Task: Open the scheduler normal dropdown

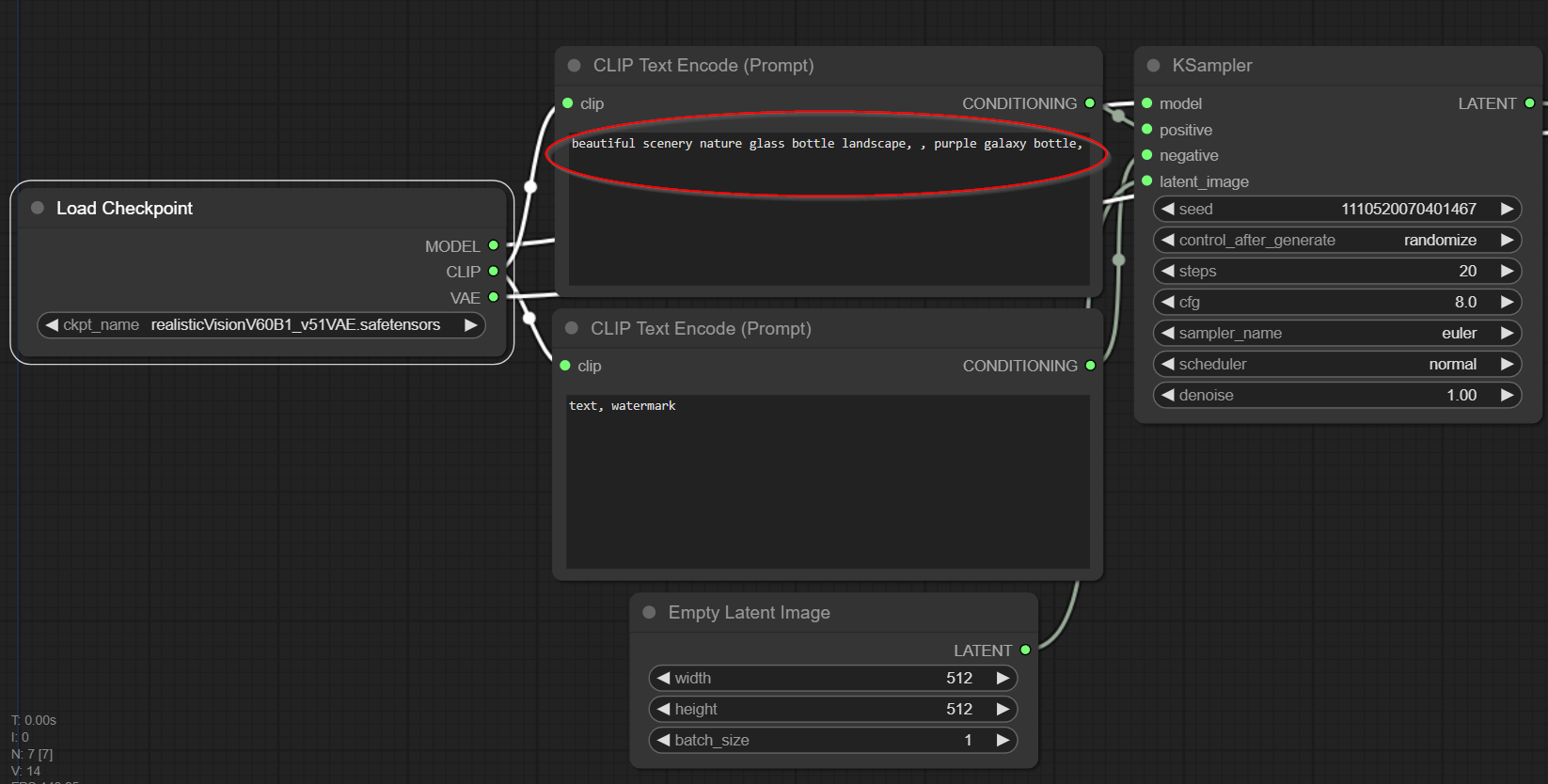Action: coord(1336,364)
